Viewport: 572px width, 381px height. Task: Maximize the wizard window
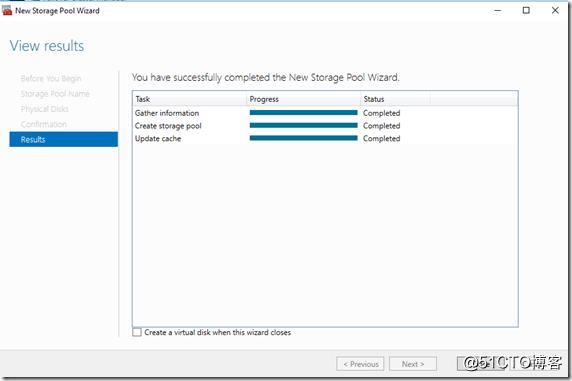[526, 11]
